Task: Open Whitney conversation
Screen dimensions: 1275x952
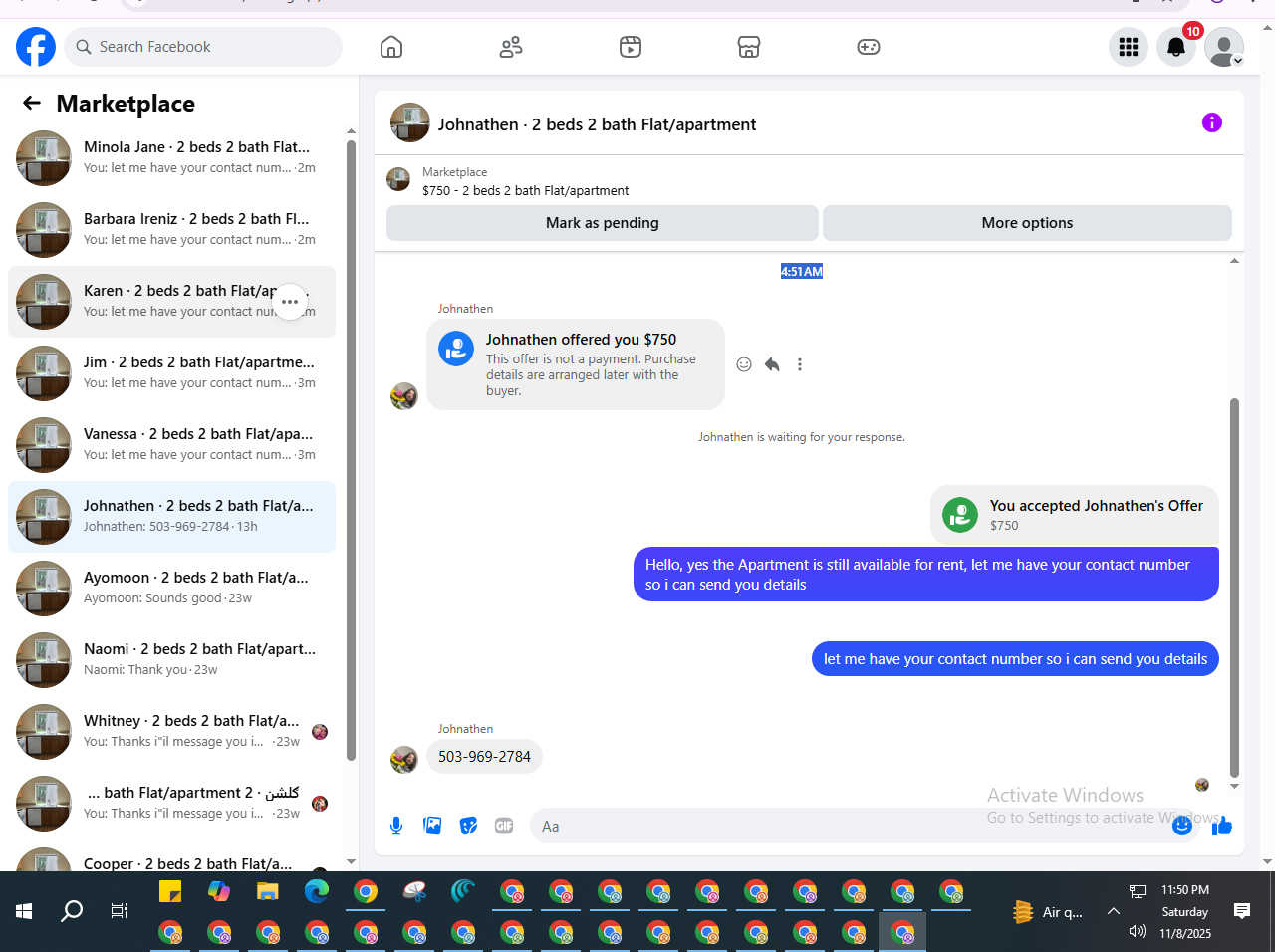Action: tap(171, 732)
